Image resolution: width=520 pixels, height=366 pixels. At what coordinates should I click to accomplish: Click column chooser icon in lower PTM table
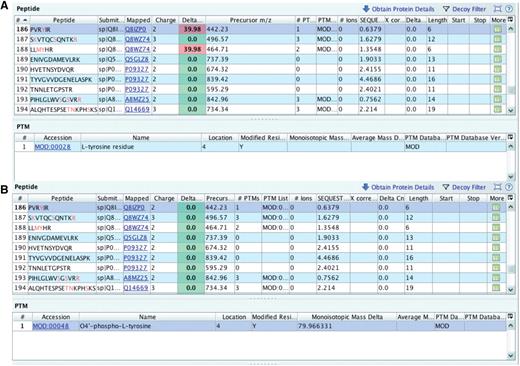tap(510, 316)
